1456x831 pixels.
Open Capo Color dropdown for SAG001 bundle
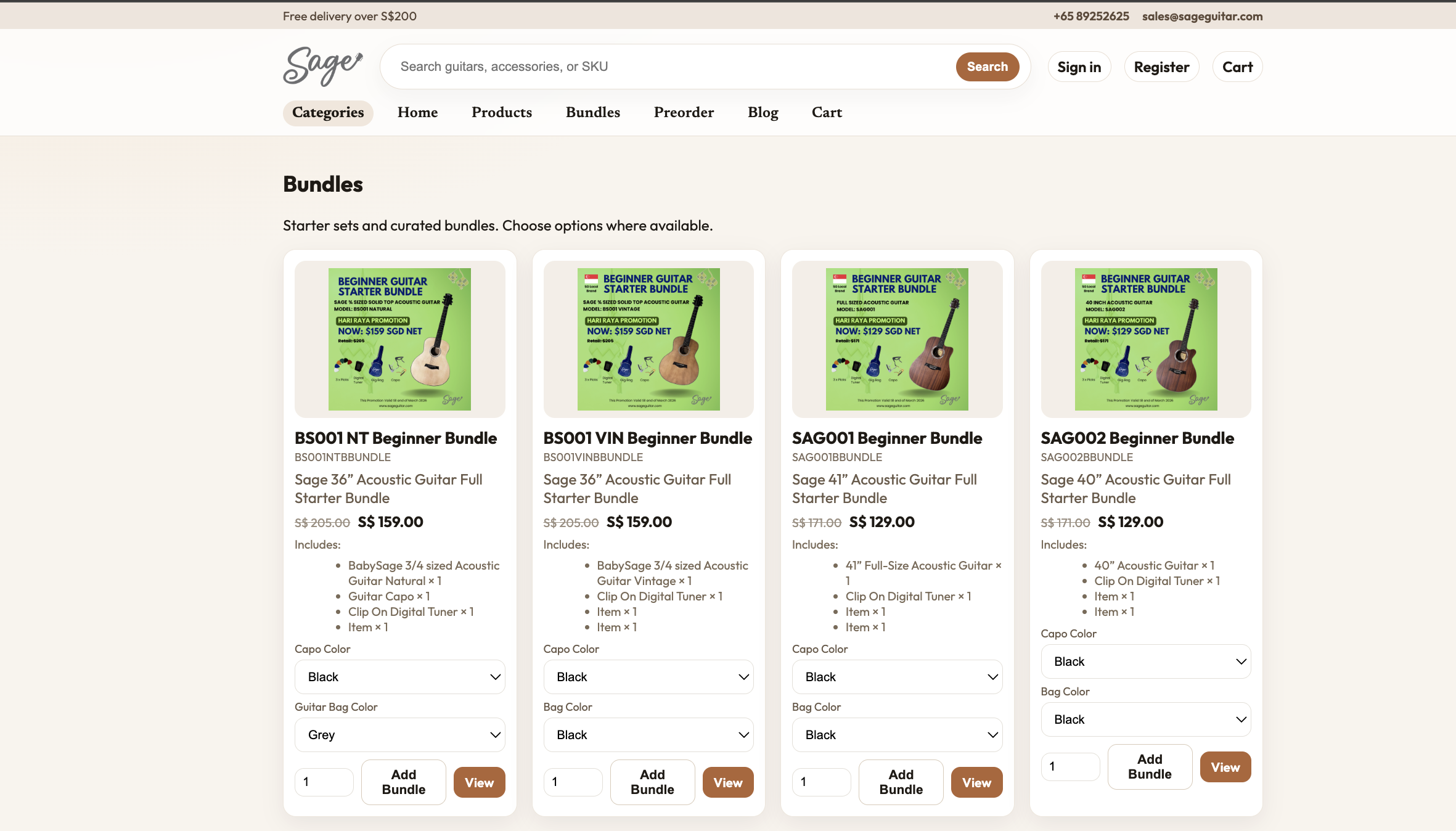897,677
